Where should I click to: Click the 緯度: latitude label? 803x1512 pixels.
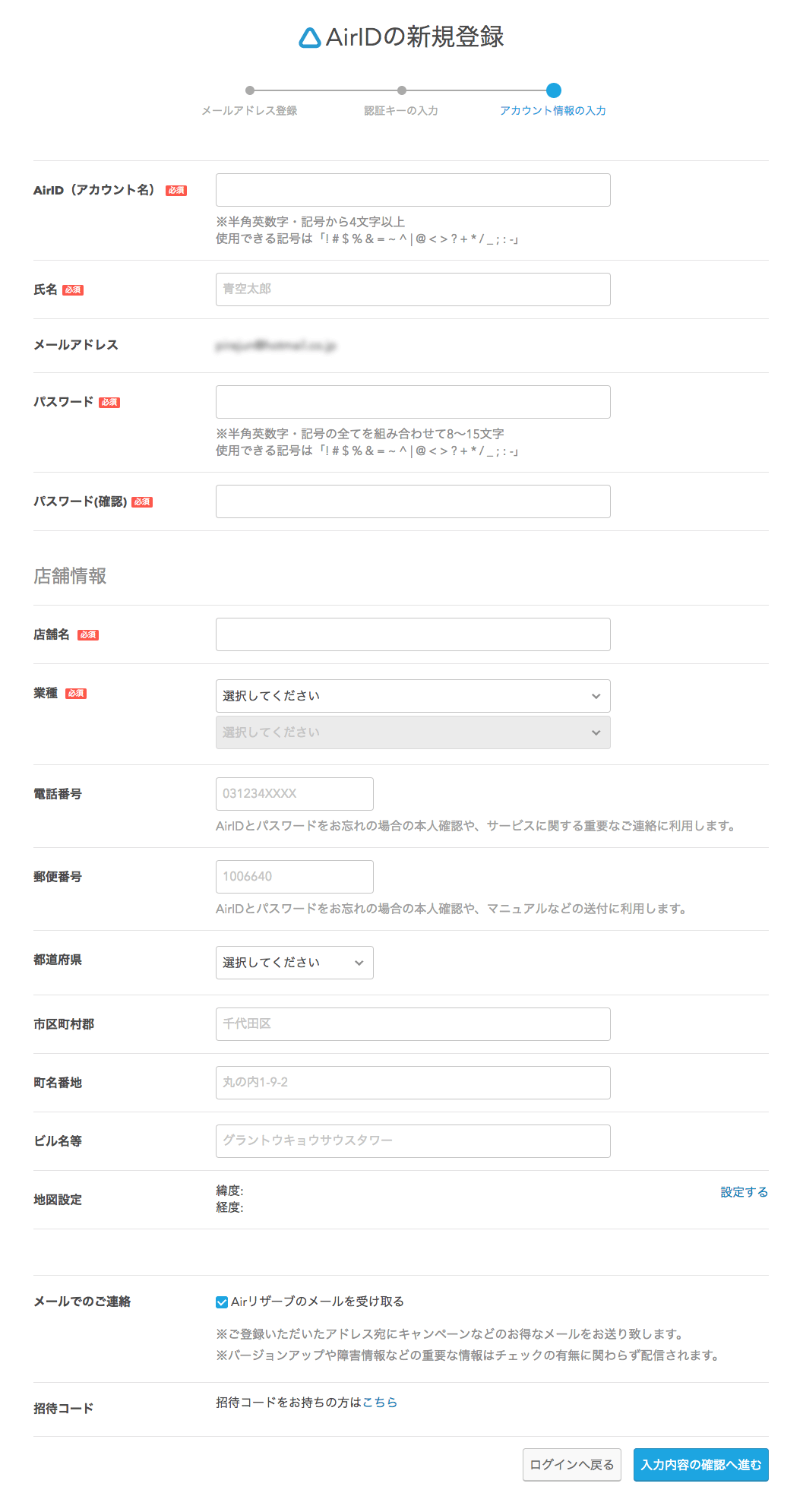(x=229, y=1191)
